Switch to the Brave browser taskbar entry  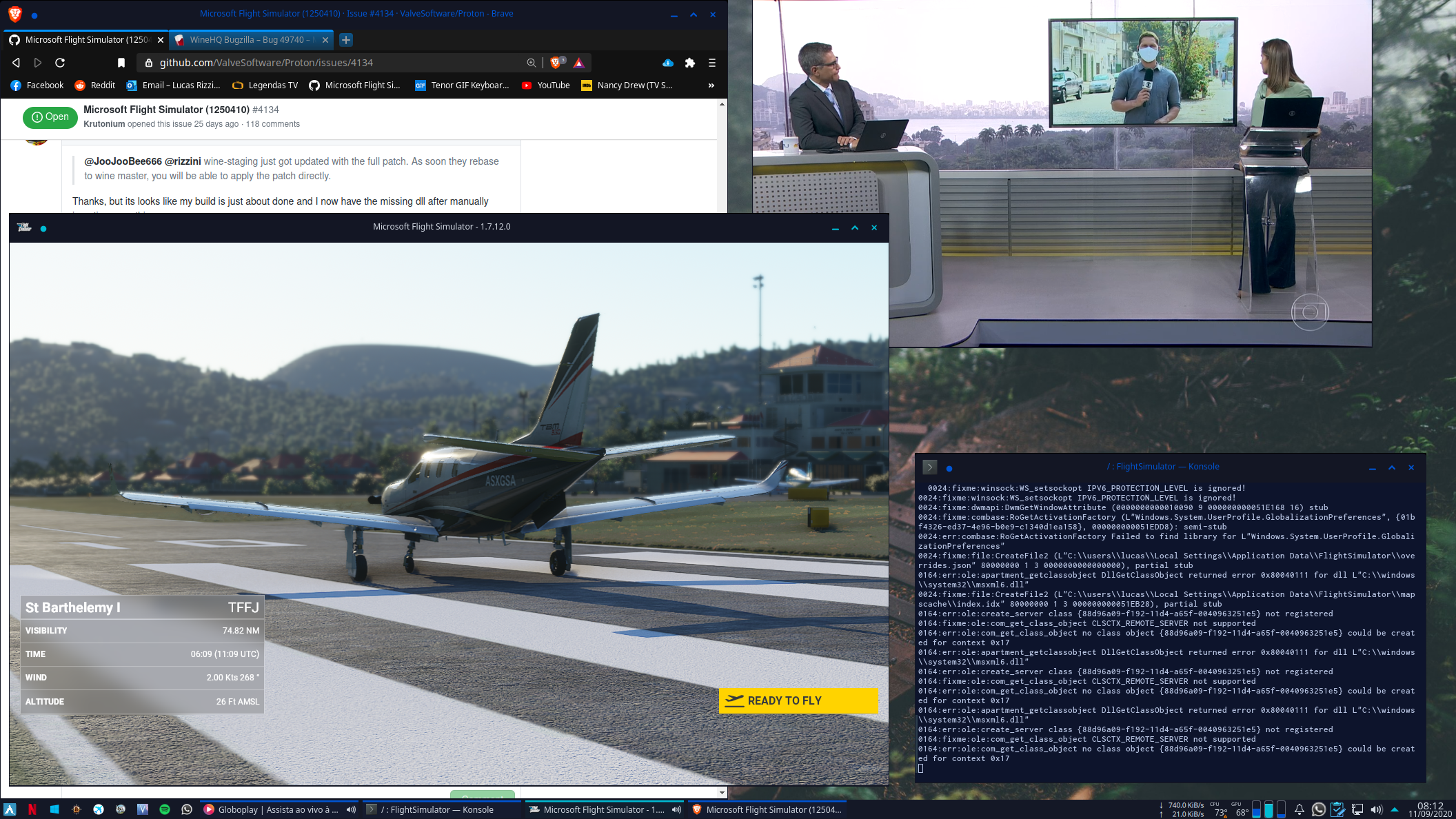coord(767,809)
